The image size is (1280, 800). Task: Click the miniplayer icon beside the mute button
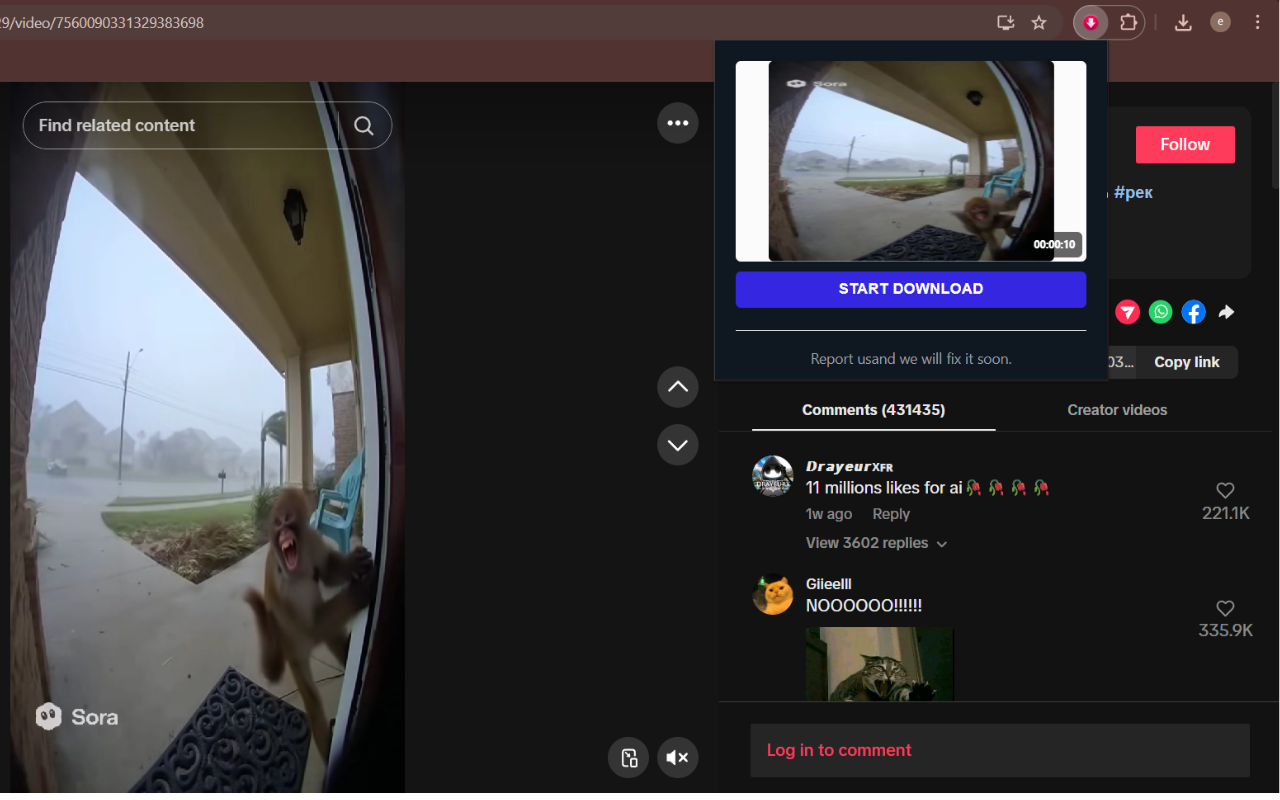click(629, 758)
